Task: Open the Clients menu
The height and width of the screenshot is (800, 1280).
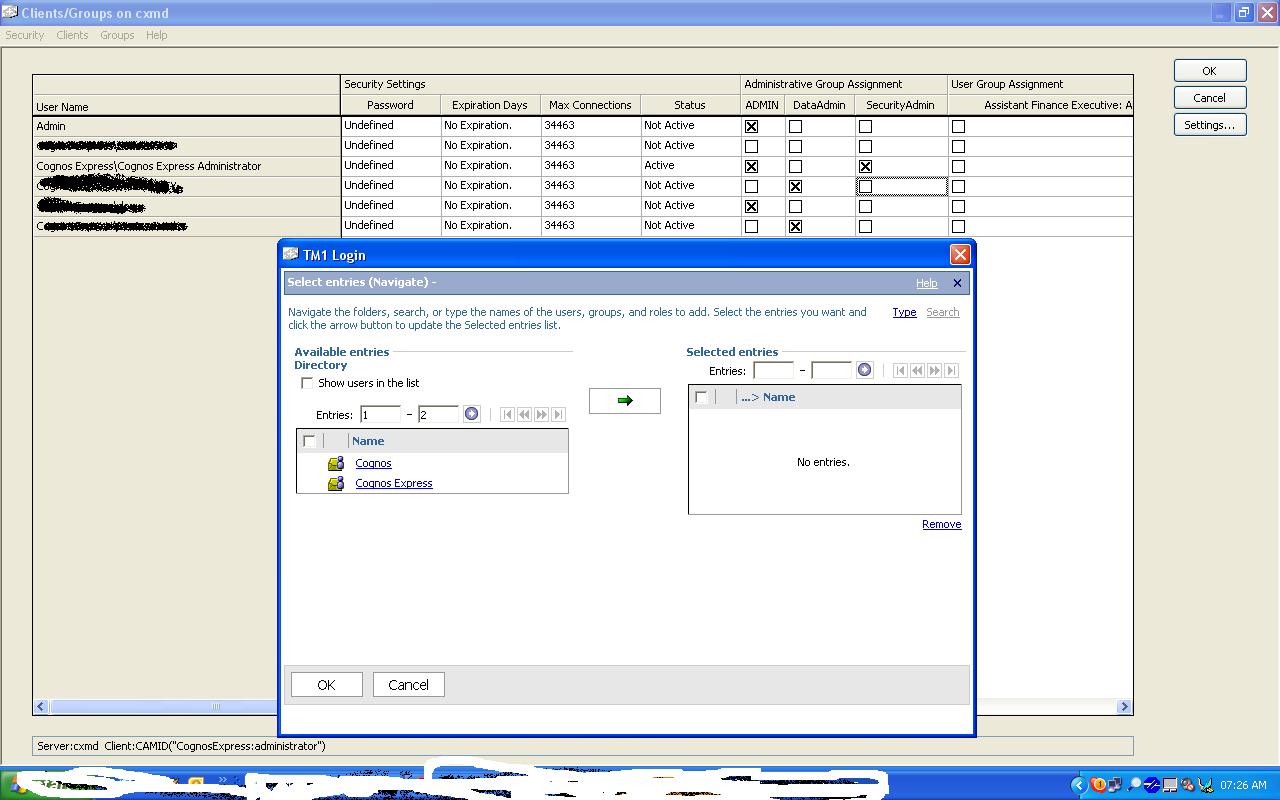Action: point(72,35)
